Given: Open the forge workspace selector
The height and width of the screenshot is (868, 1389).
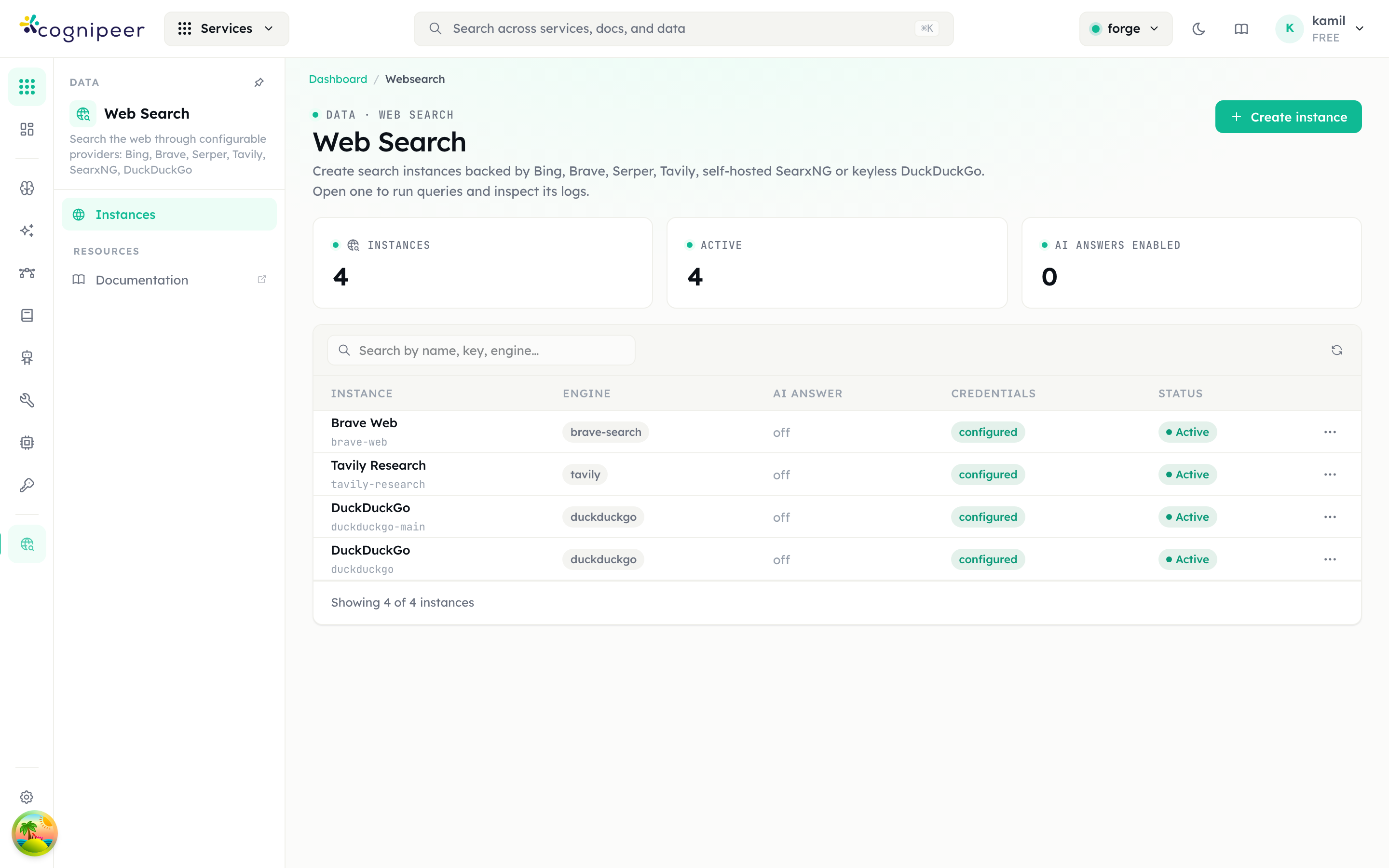Looking at the screenshot, I should click(1125, 29).
